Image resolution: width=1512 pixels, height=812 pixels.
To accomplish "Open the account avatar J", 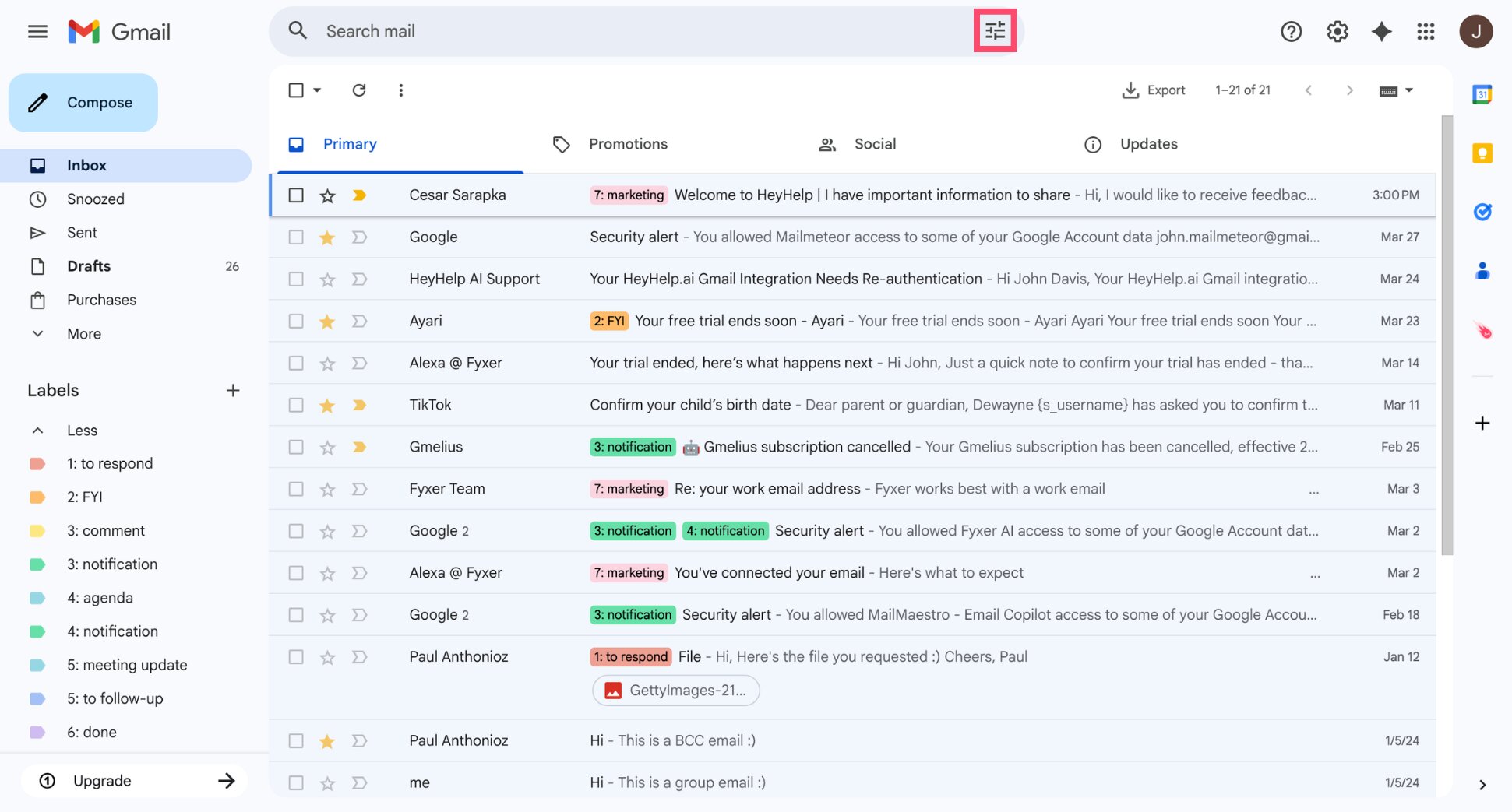I will tap(1475, 32).
